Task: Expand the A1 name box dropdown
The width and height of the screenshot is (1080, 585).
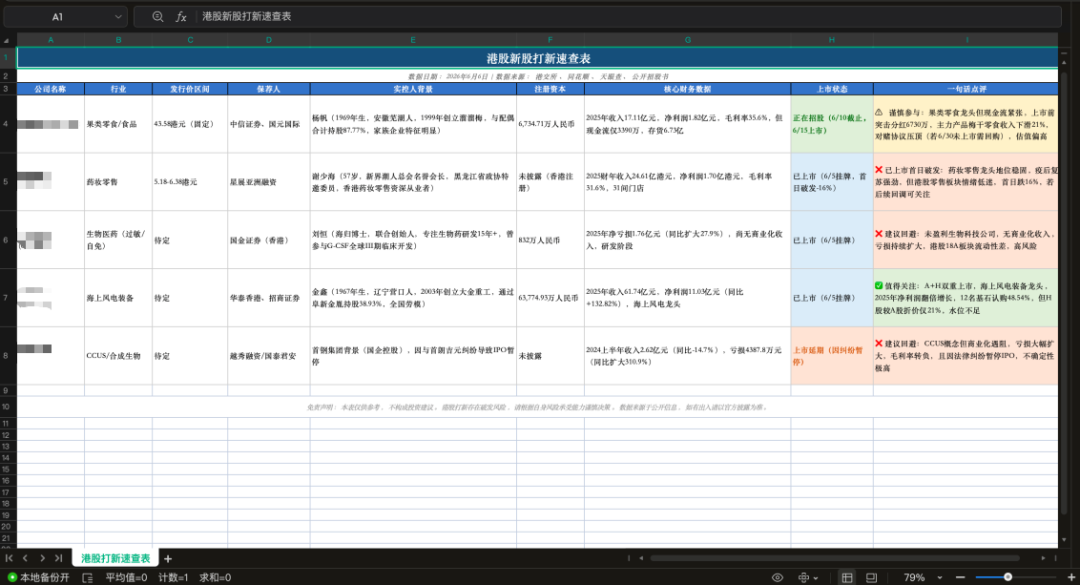Action: coord(118,17)
